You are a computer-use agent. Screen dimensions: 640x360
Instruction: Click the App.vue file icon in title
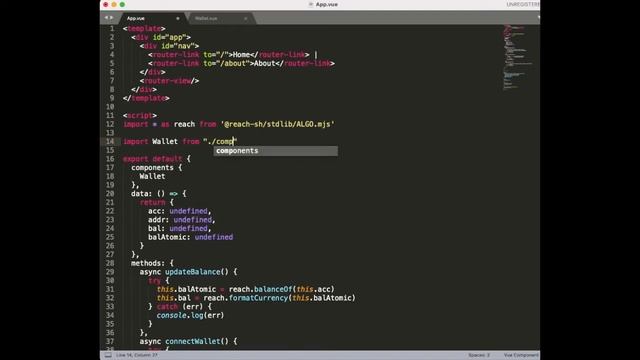point(311,4)
